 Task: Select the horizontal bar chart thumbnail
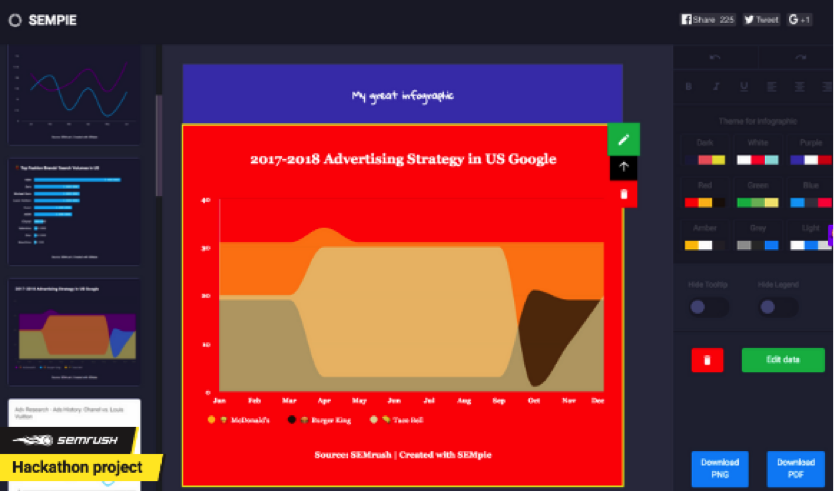click(x=74, y=212)
